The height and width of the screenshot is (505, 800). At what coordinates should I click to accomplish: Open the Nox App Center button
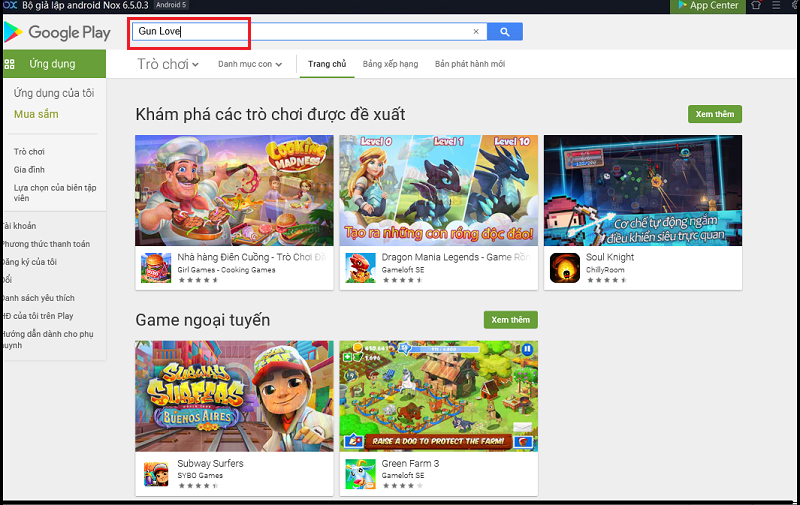[x=708, y=6]
